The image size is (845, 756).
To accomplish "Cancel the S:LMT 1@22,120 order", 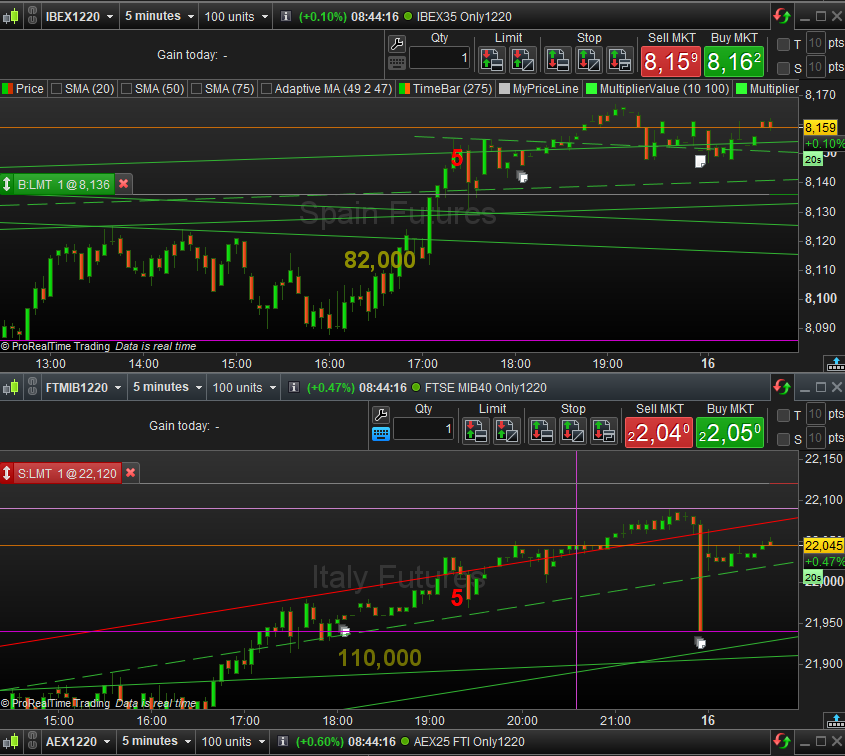I will point(130,473).
